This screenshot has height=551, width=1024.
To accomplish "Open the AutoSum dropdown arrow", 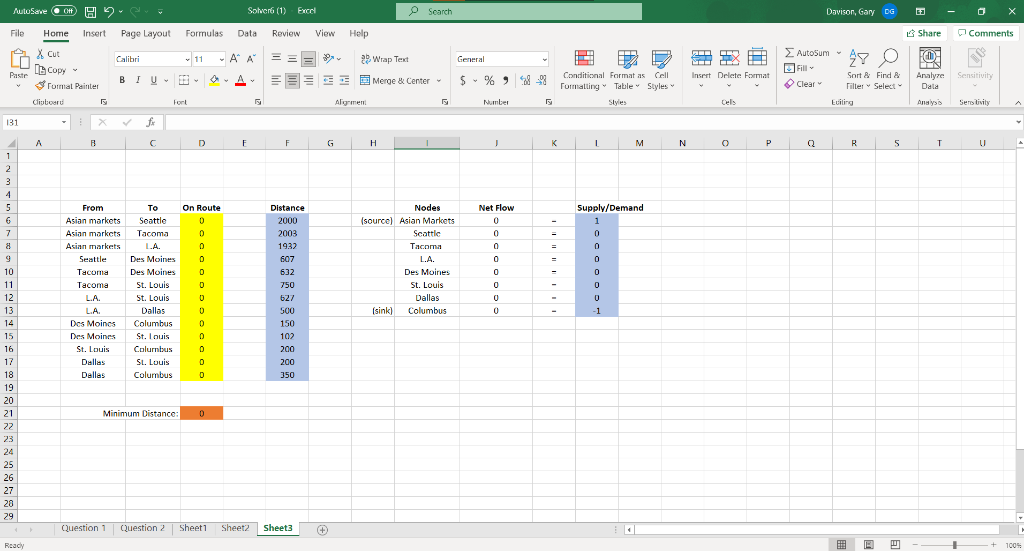I will (839, 53).
